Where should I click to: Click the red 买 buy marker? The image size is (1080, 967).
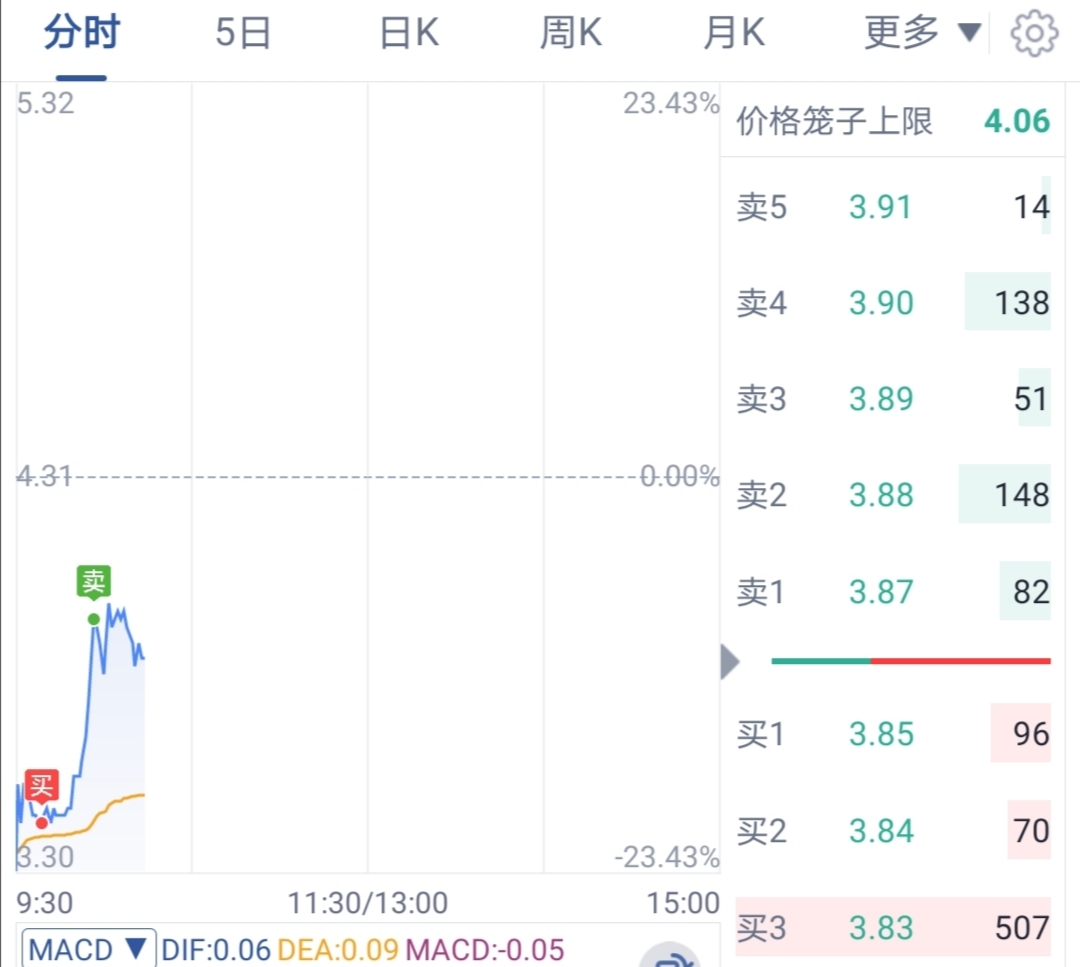tap(41, 786)
